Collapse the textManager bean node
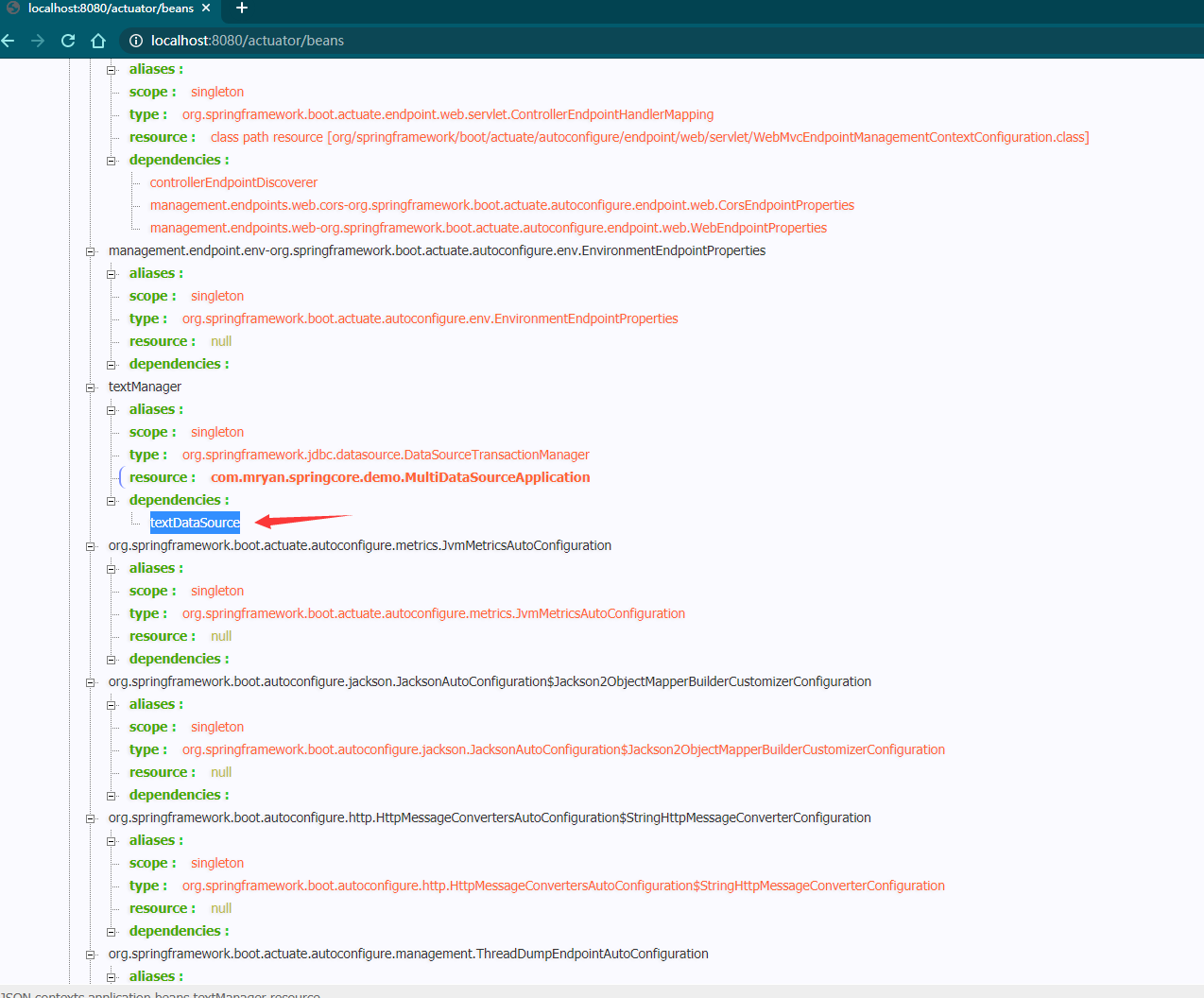 coord(91,387)
